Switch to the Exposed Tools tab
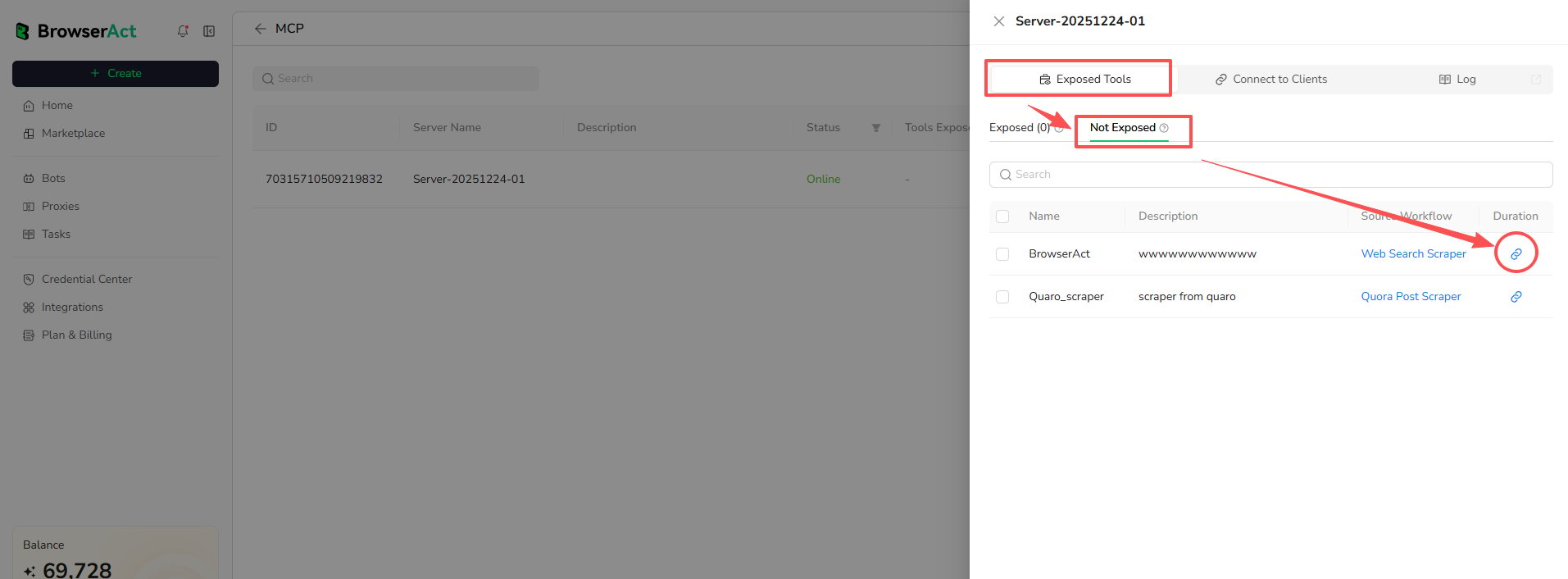 [x=1084, y=80]
